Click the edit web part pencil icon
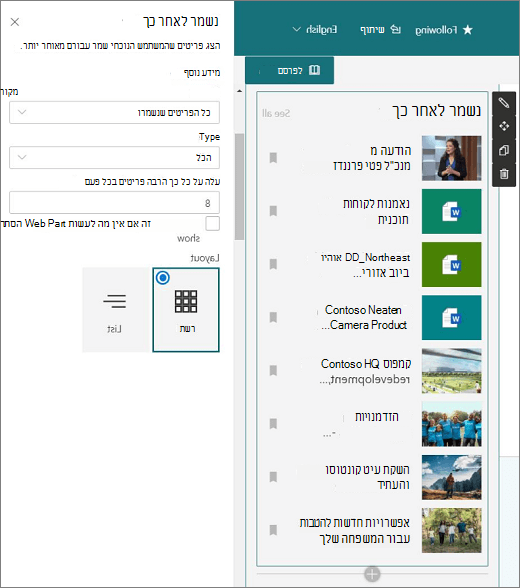520x588 pixels. tap(504, 102)
